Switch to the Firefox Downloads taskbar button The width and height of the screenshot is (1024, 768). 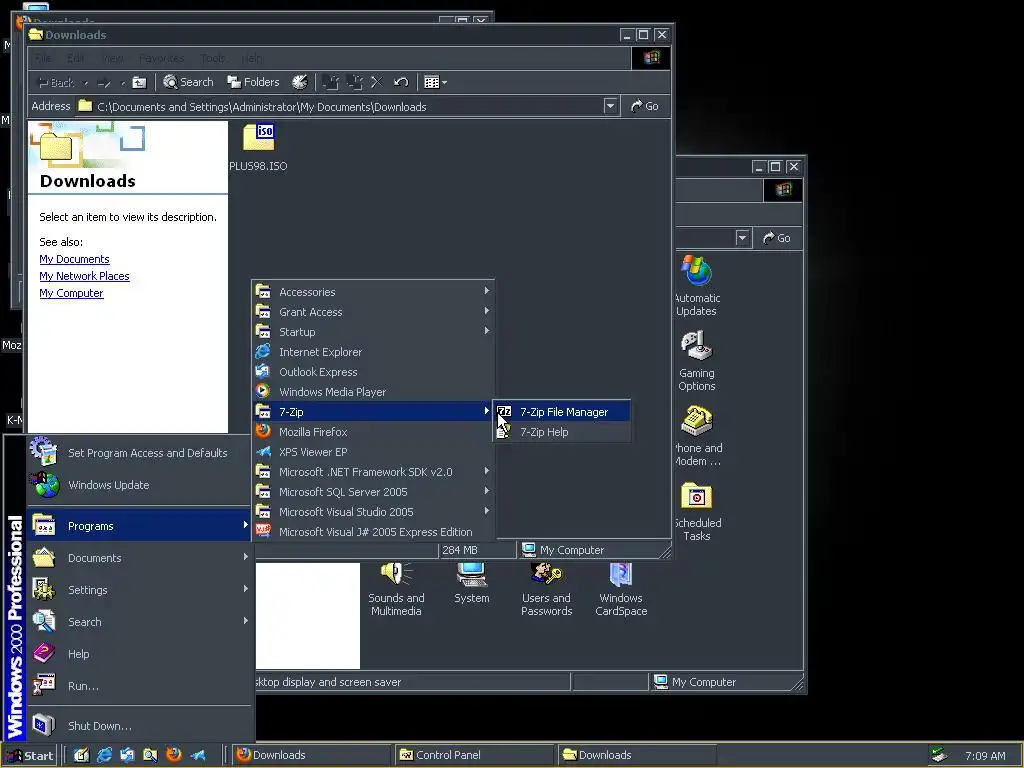(312, 755)
